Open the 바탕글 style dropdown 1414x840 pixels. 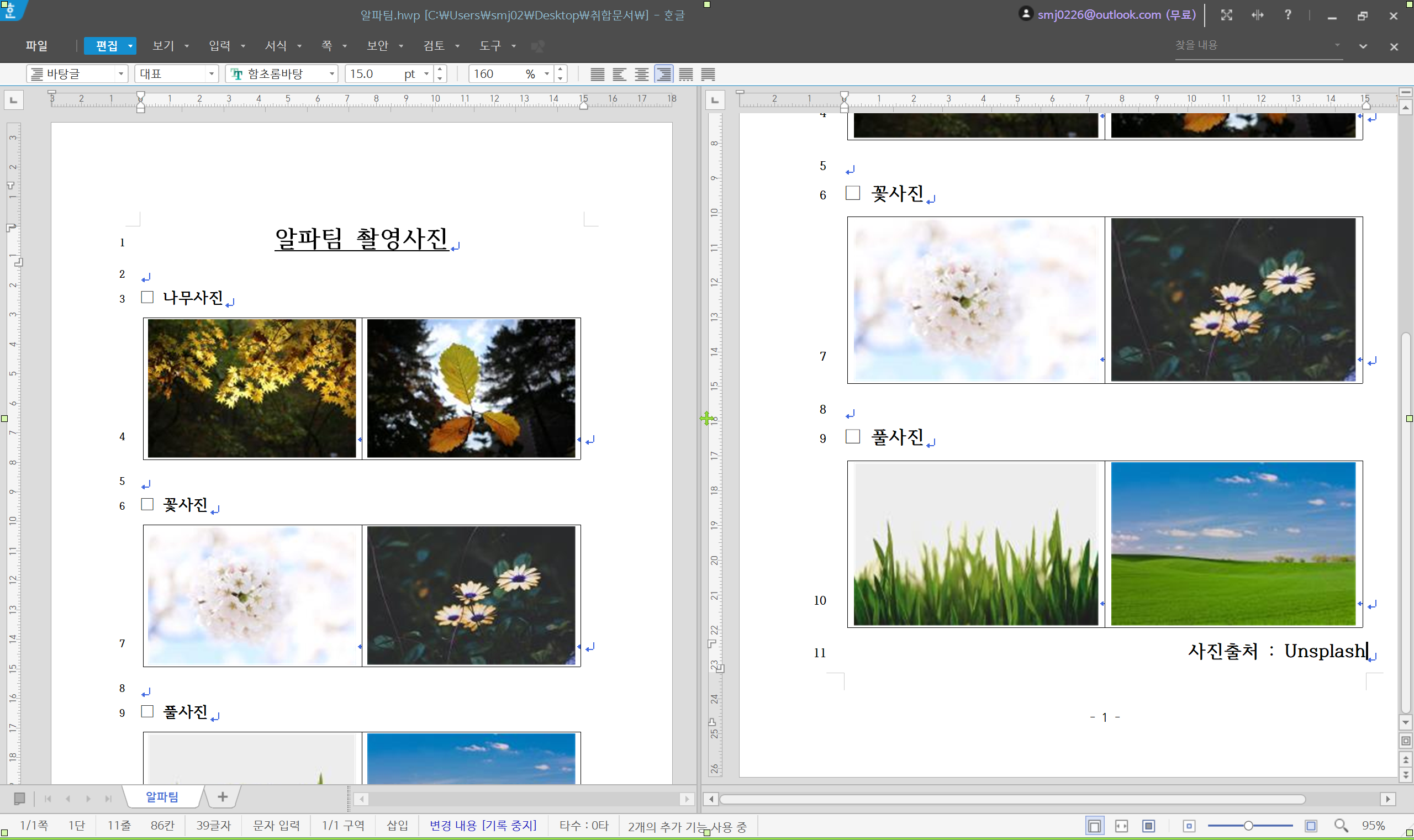pyautogui.click(x=120, y=74)
